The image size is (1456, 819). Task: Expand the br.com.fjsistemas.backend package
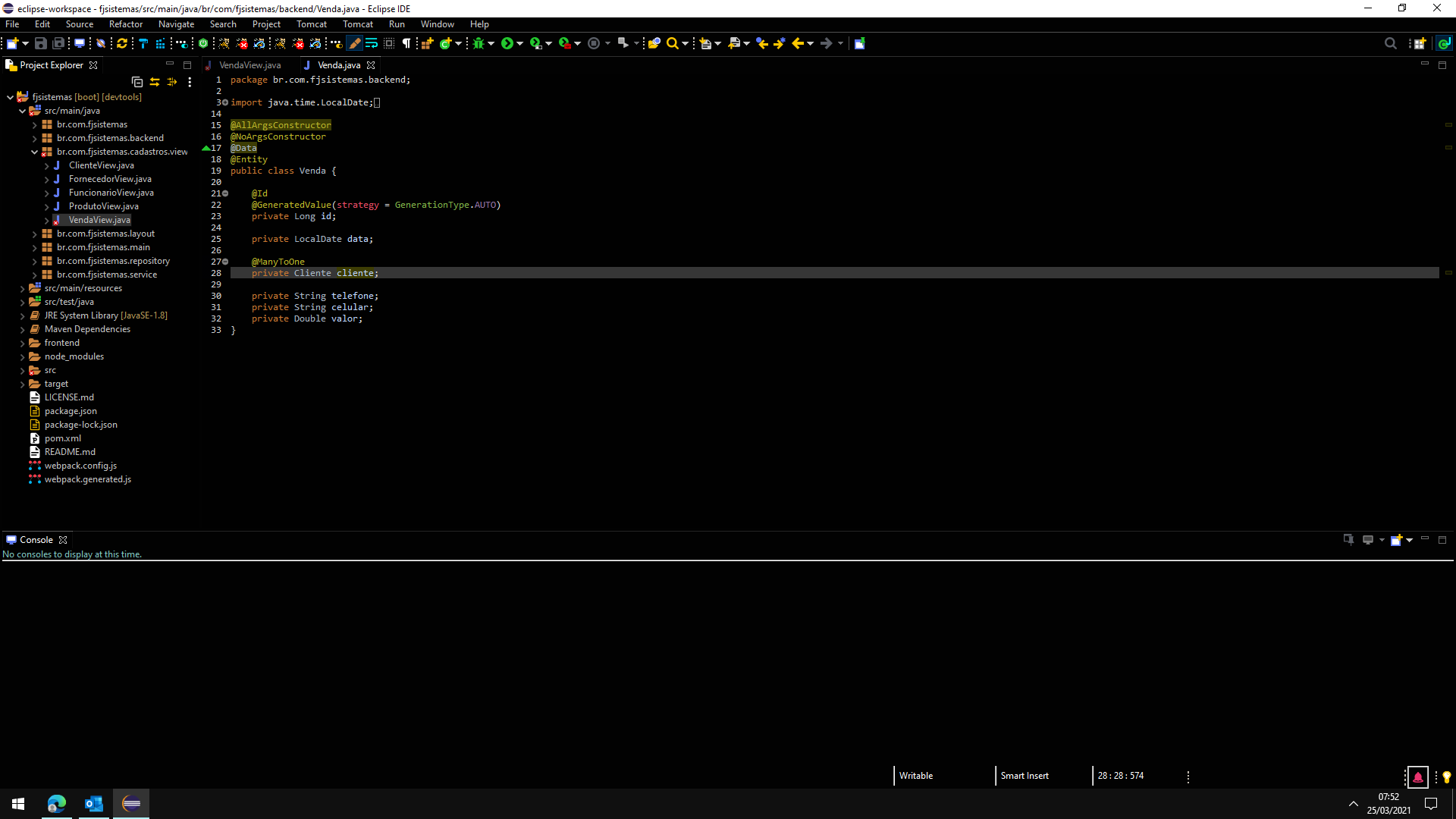point(34,138)
